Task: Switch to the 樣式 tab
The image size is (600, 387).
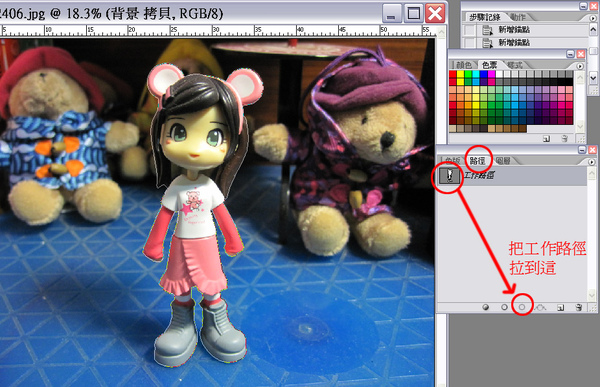Action: click(x=515, y=65)
